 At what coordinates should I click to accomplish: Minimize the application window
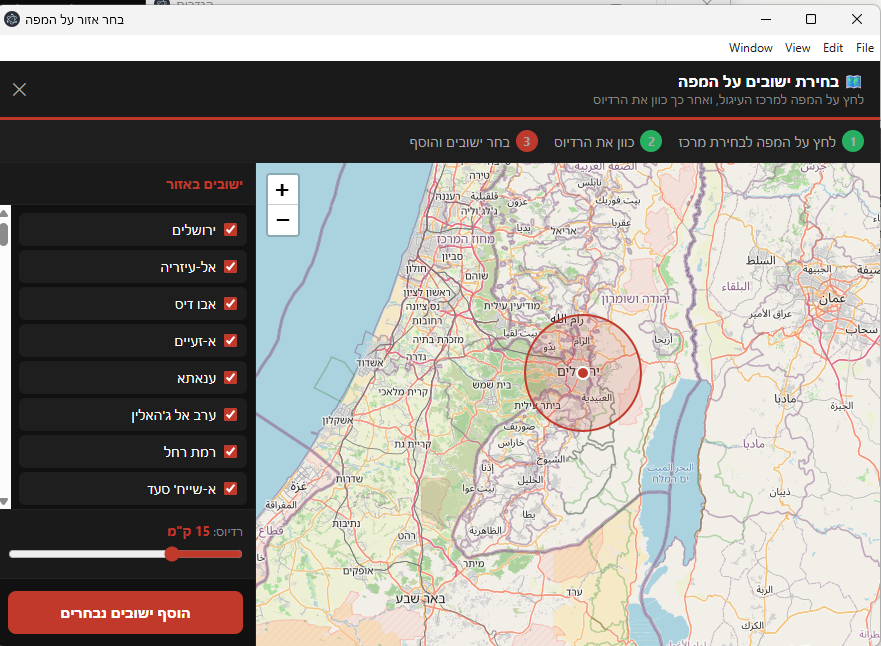tap(766, 19)
